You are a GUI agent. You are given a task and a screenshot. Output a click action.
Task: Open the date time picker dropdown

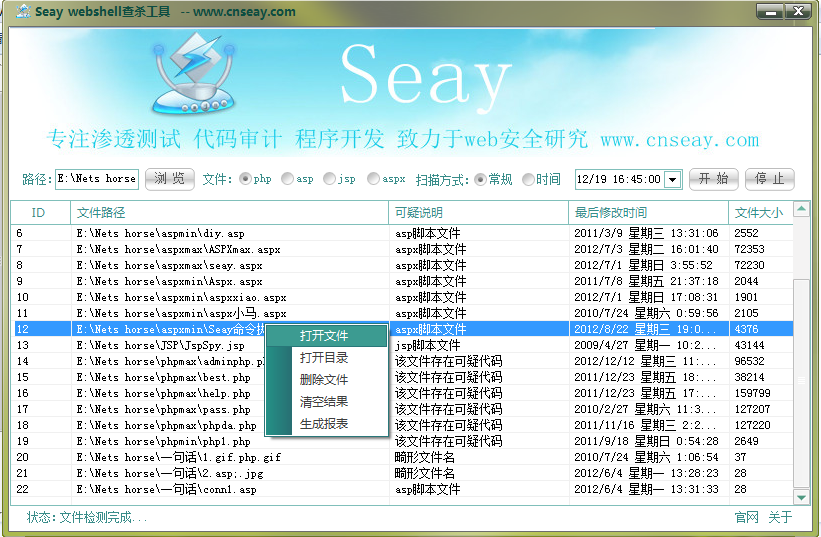(x=672, y=180)
